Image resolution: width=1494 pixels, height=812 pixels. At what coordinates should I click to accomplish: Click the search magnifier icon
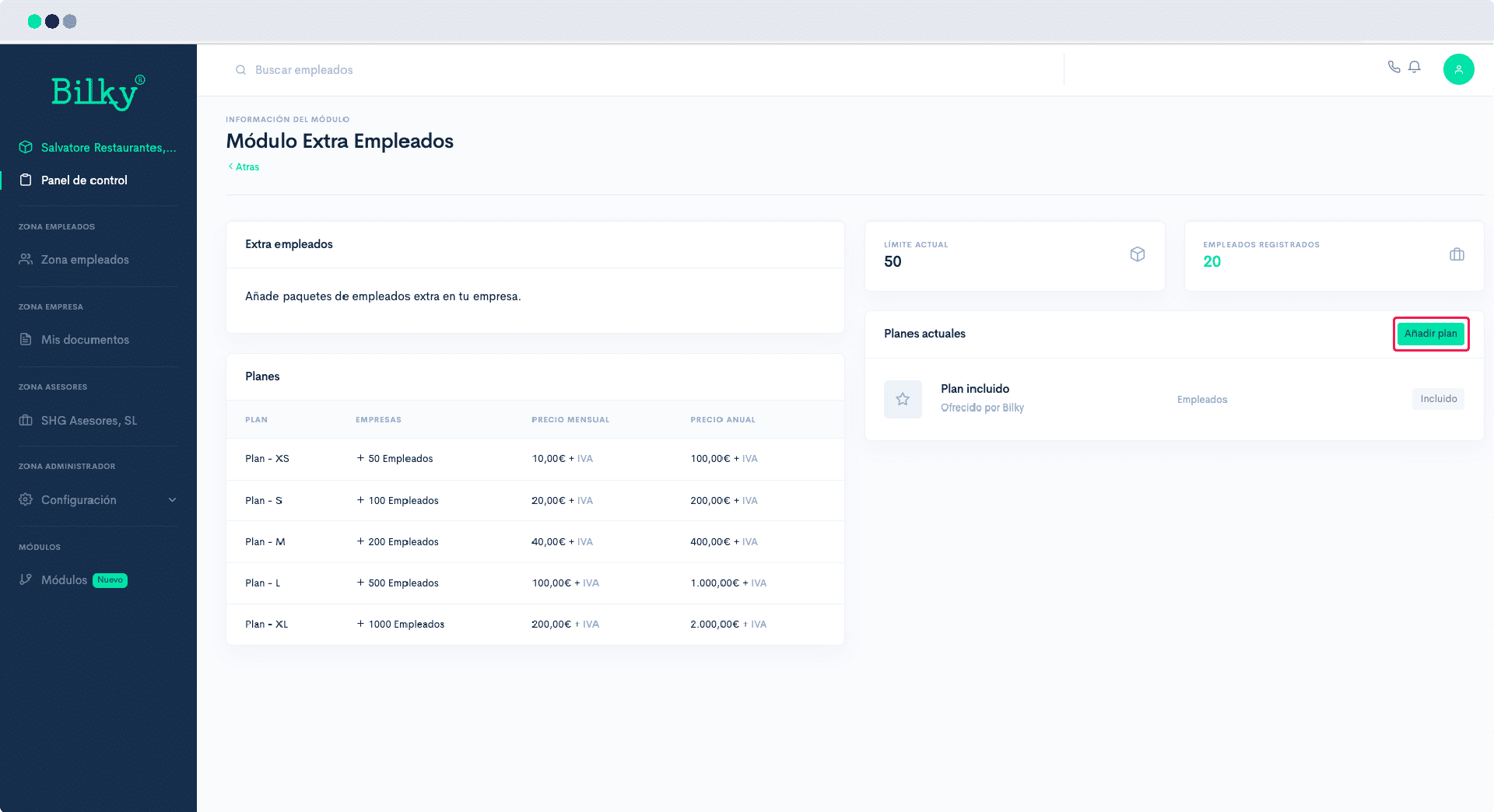[240, 70]
